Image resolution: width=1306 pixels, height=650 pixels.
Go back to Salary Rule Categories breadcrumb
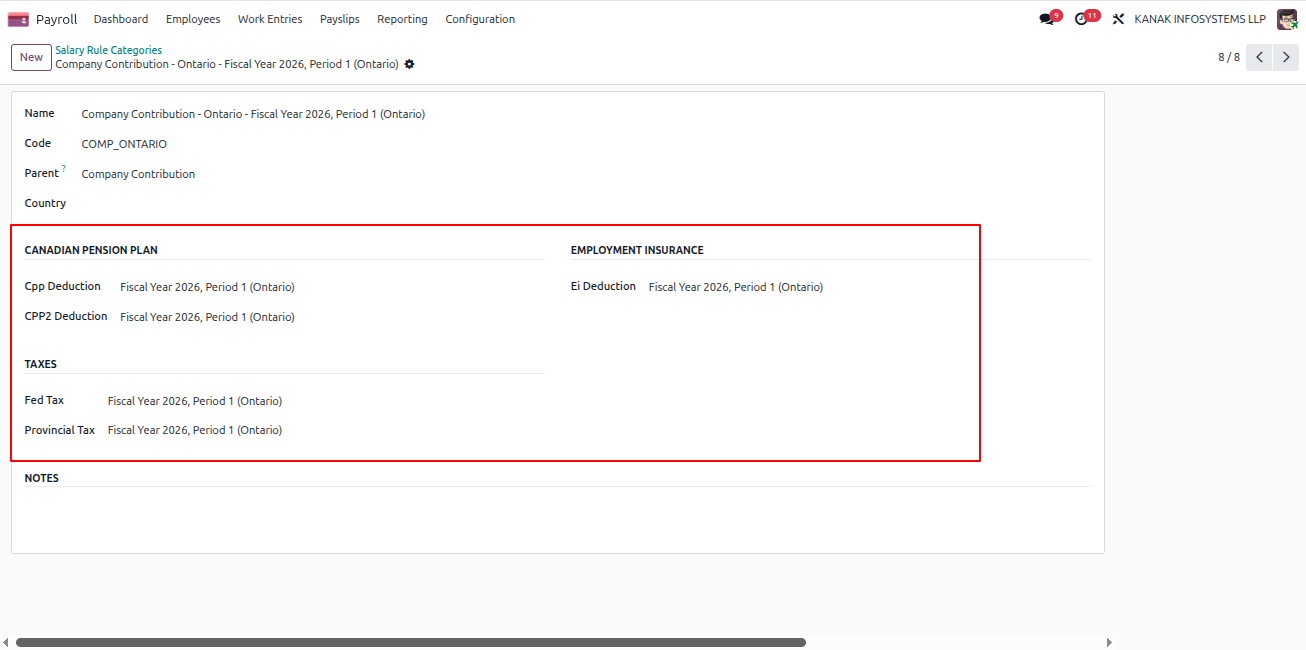(x=108, y=50)
